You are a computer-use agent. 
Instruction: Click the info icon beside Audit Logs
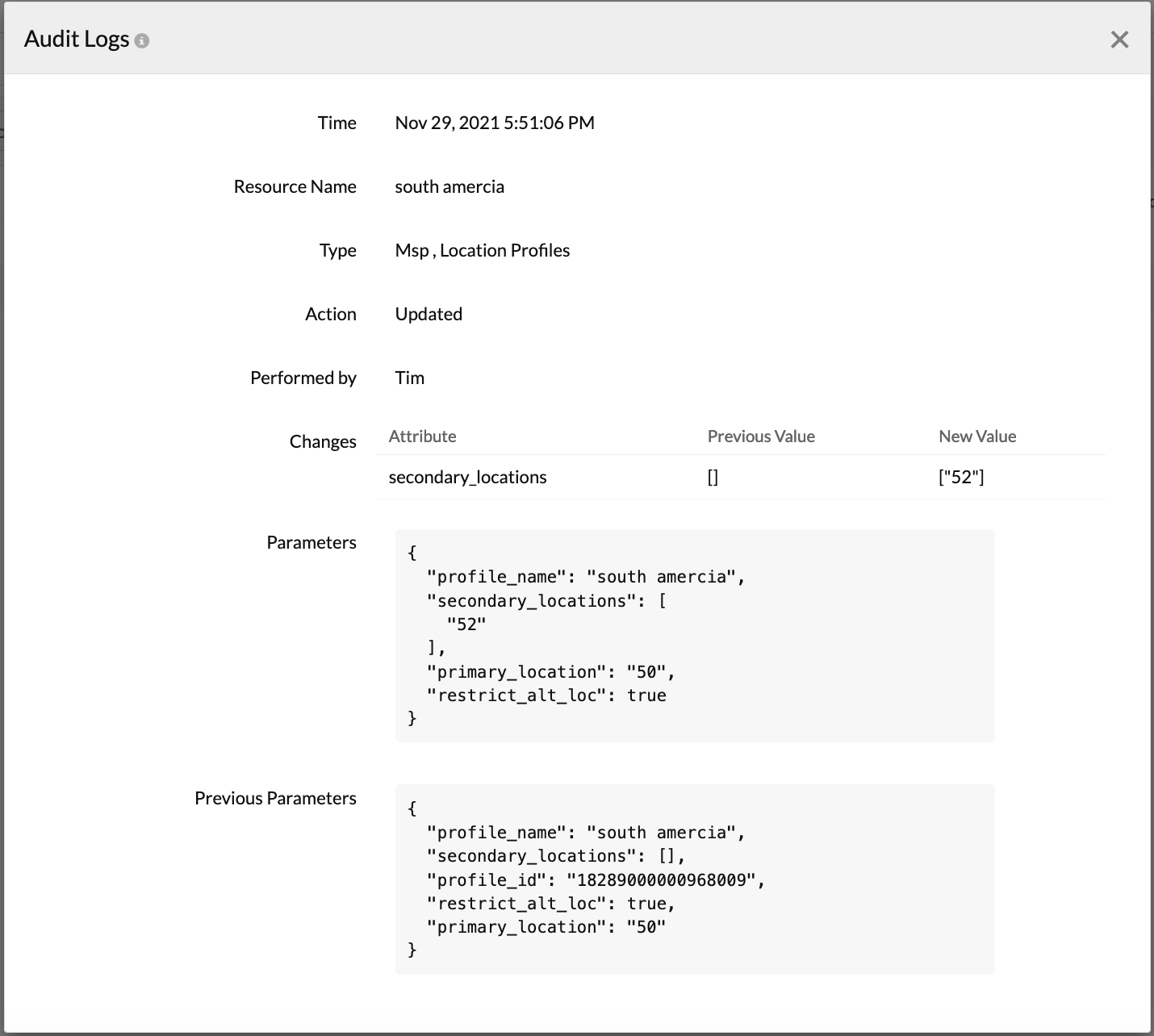142,40
